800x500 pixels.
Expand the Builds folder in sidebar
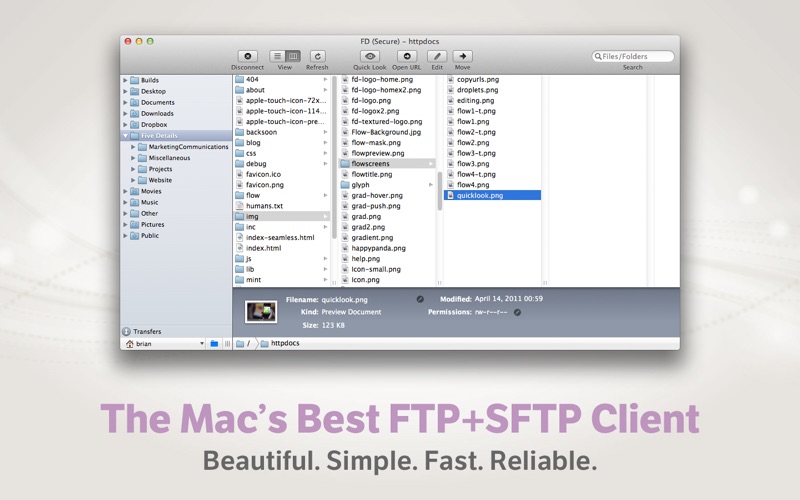tap(125, 80)
